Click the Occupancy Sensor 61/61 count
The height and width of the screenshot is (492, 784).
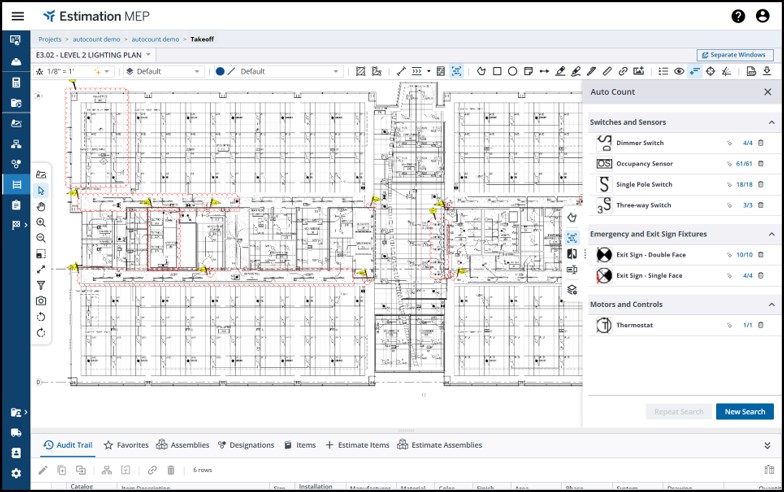coord(744,164)
